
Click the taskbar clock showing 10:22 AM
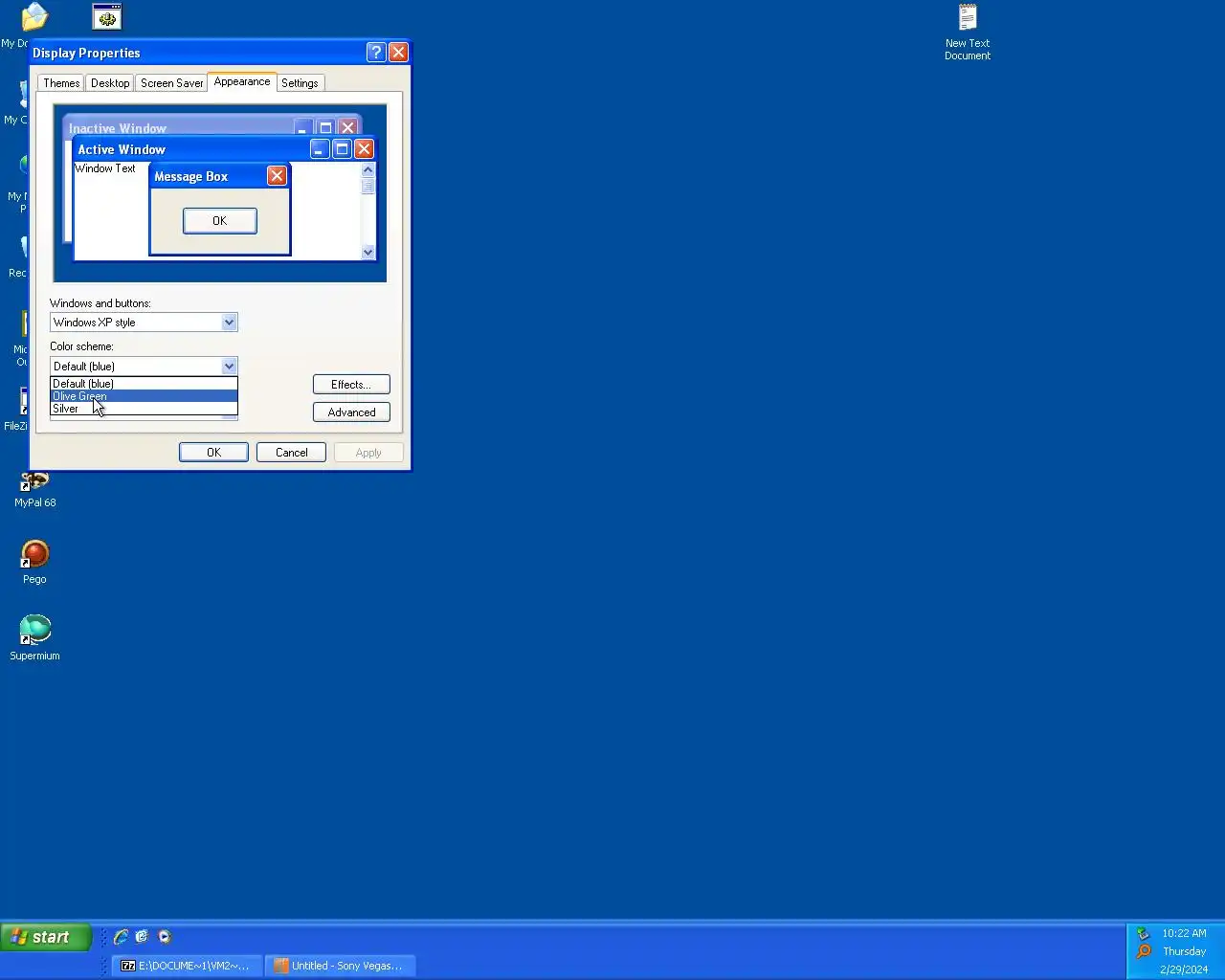[x=1184, y=933]
